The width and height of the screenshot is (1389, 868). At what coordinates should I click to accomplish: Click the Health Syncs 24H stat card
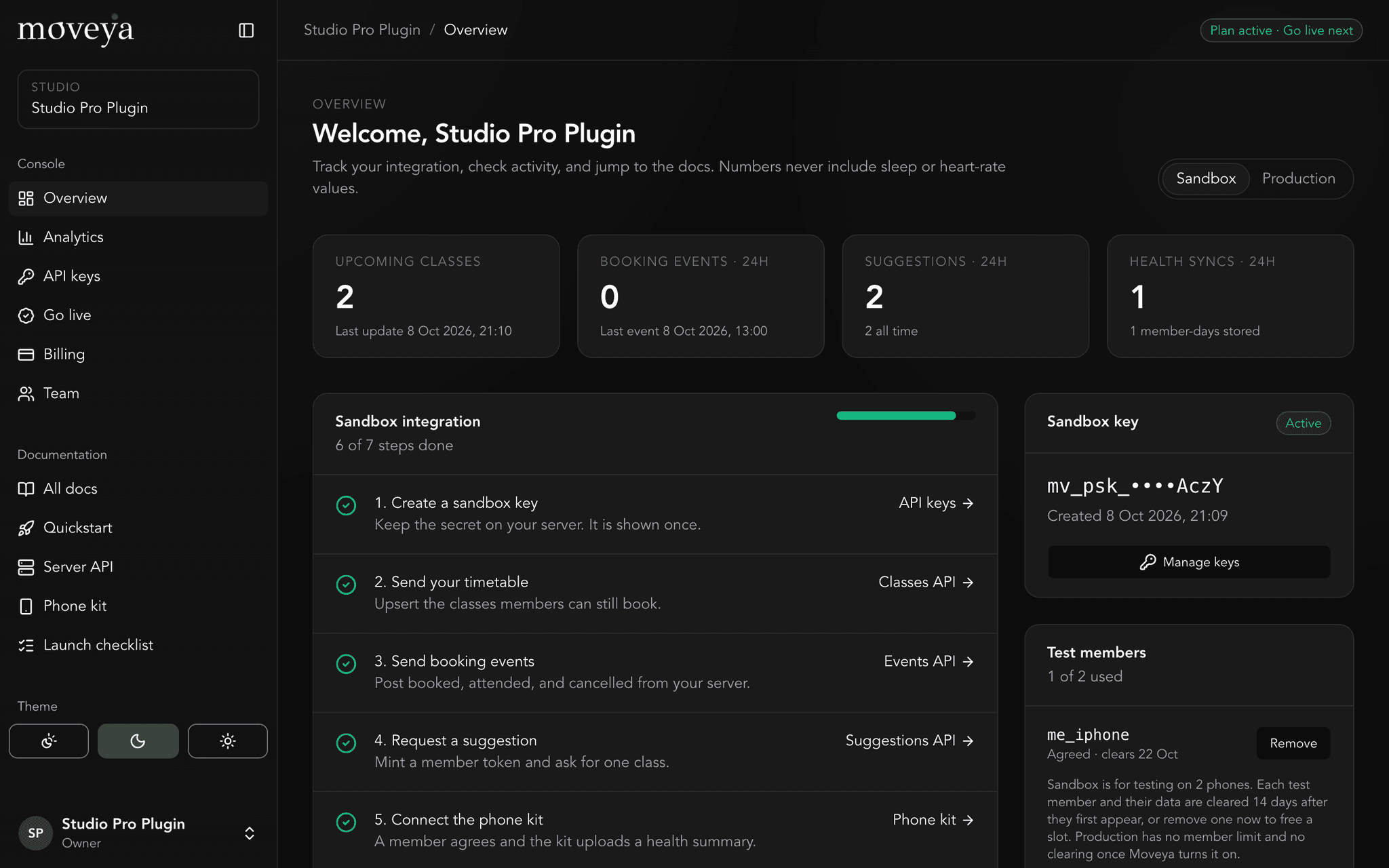click(1230, 296)
